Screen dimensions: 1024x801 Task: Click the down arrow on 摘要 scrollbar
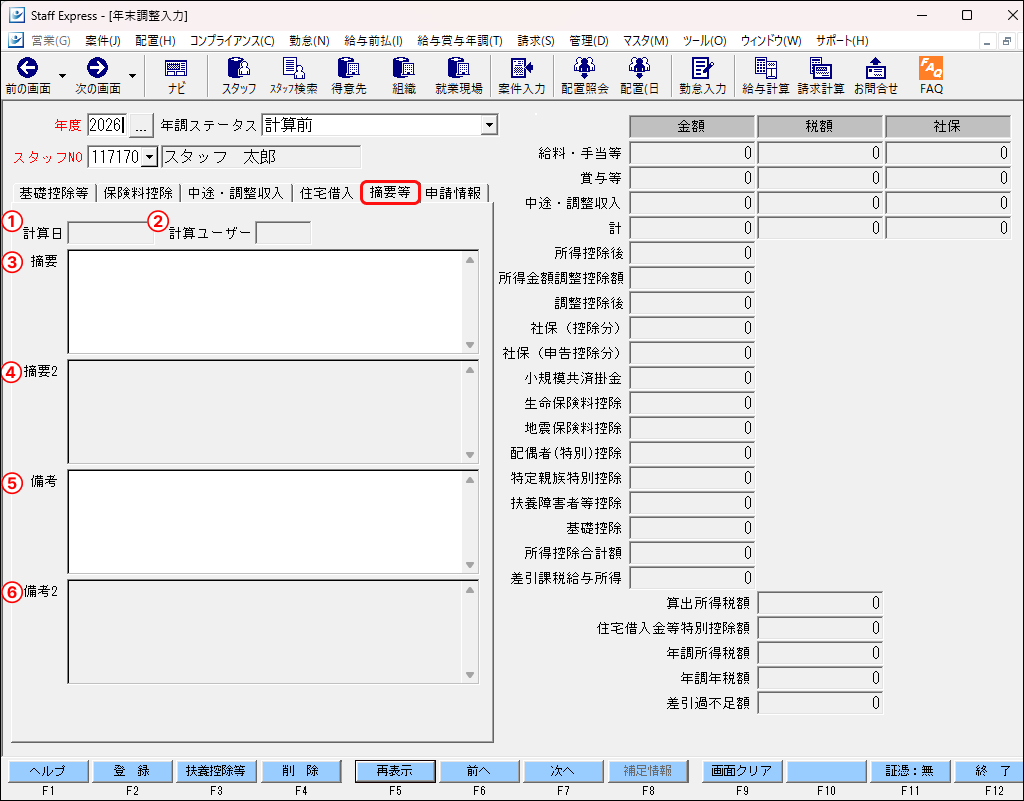click(x=470, y=345)
